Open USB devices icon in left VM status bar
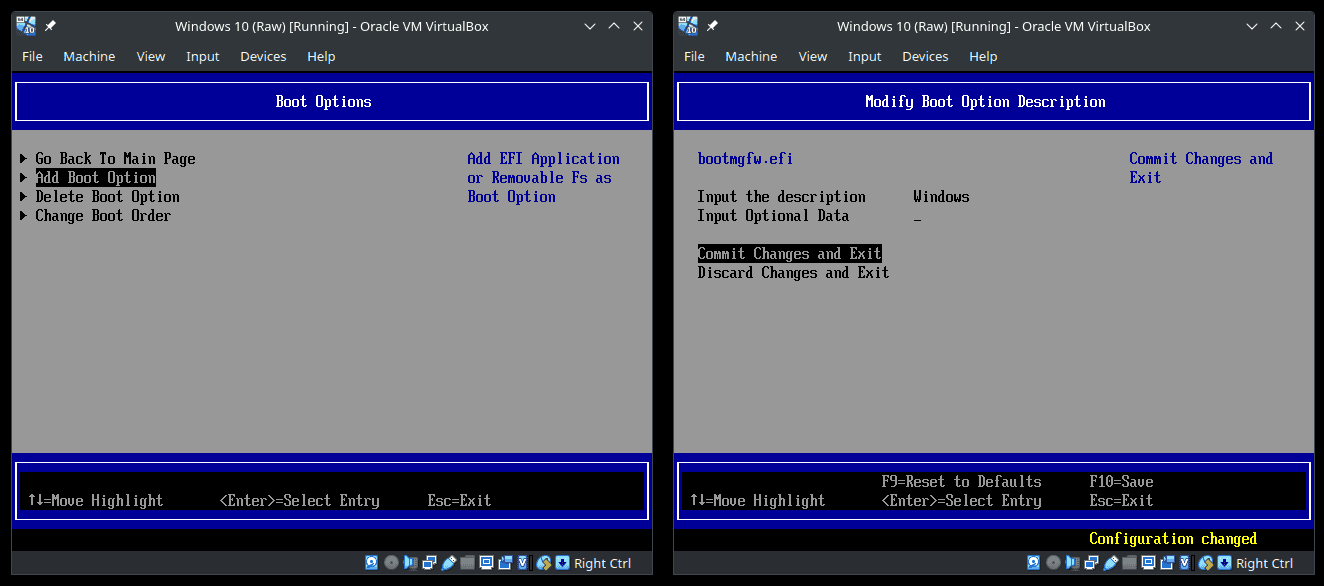Screen dimensions: 1324x586 click(x=449, y=563)
